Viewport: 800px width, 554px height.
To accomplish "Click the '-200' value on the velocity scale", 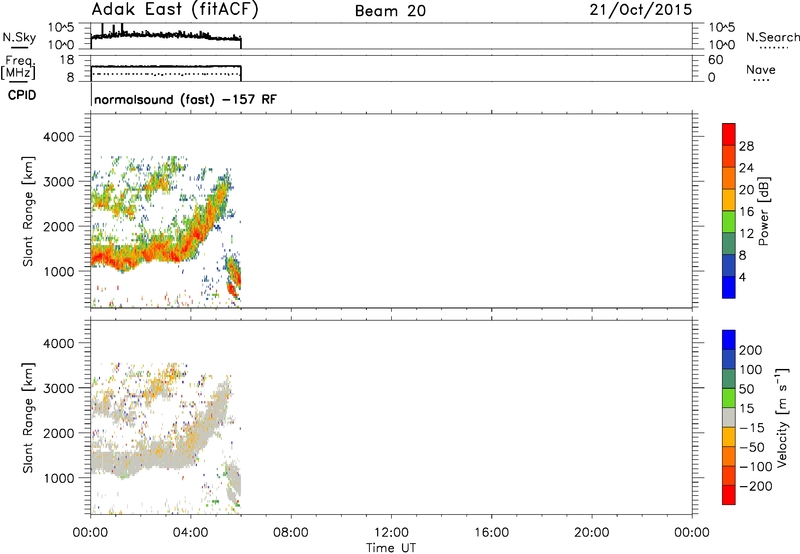I will tap(756, 486).
